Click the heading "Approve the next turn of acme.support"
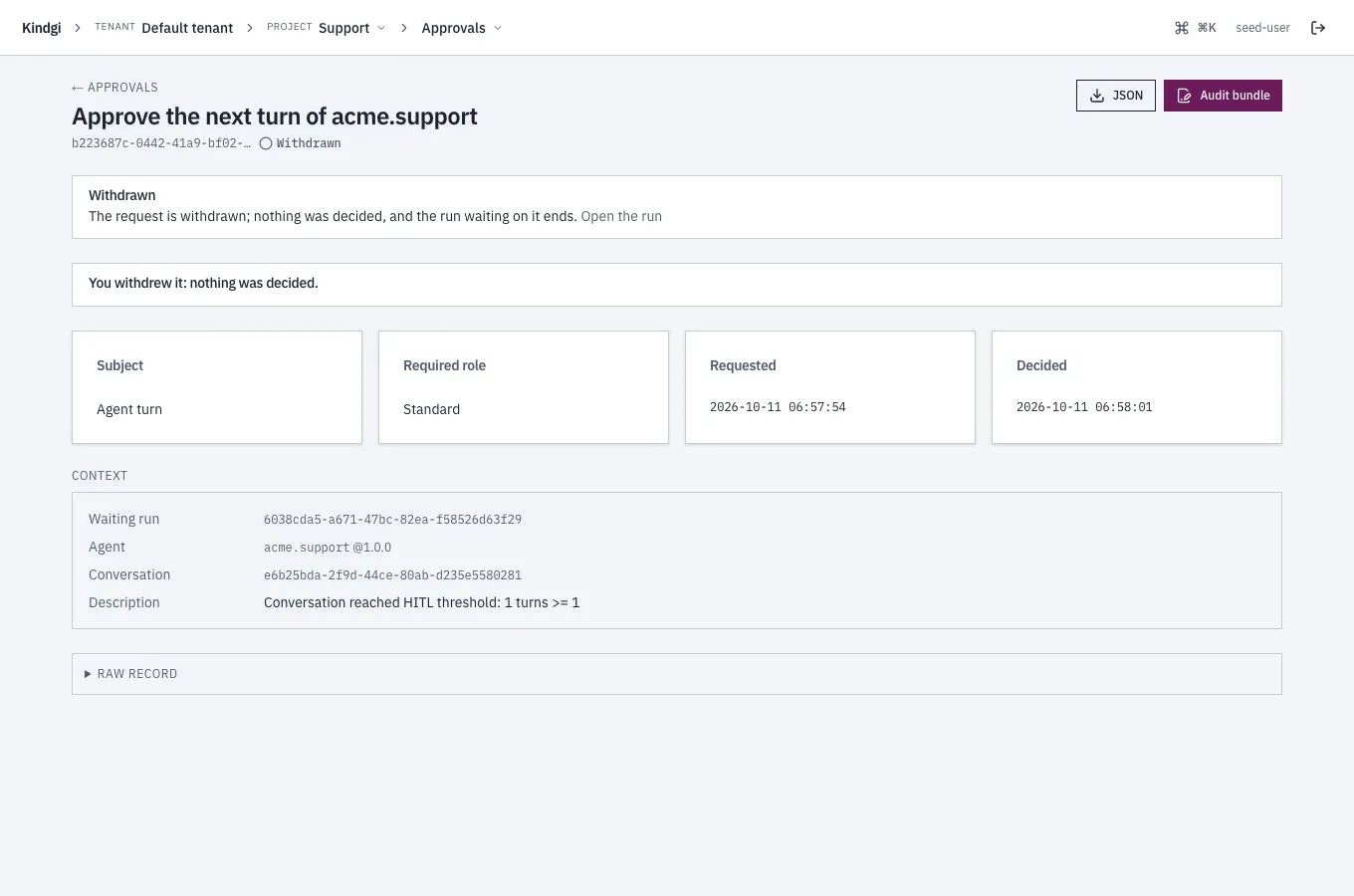 click(x=275, y=116)
